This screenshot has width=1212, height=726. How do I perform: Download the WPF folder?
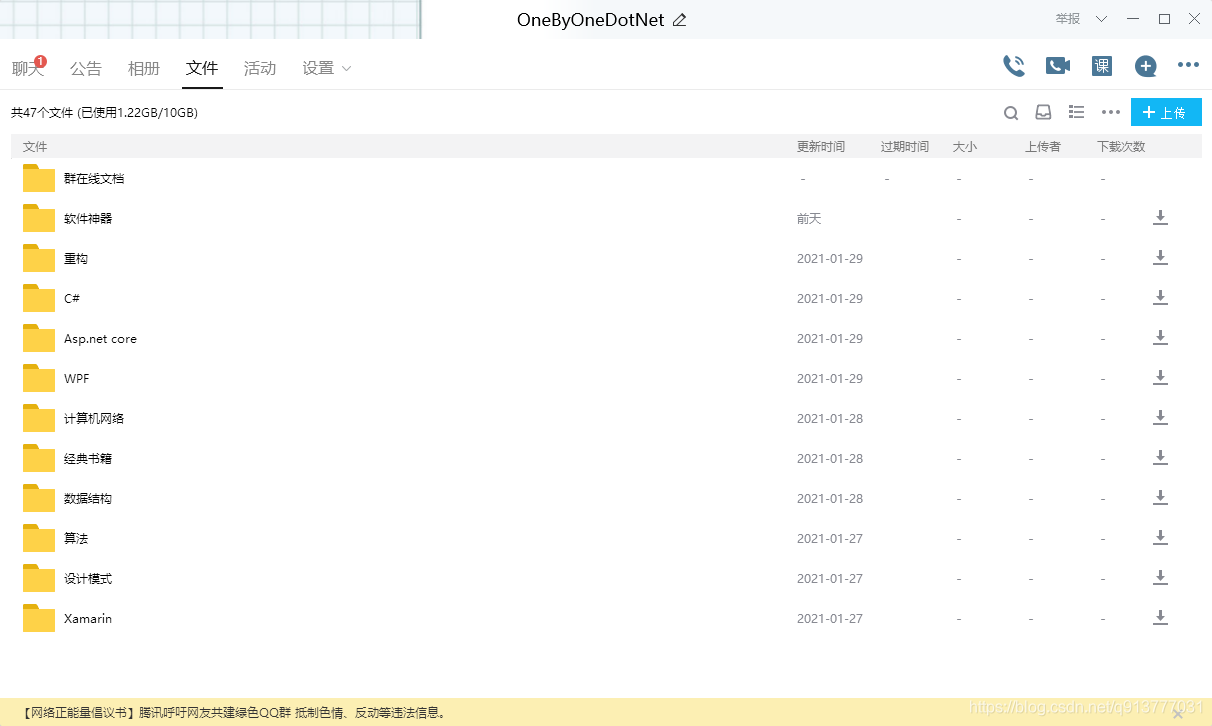(1160, 378)
